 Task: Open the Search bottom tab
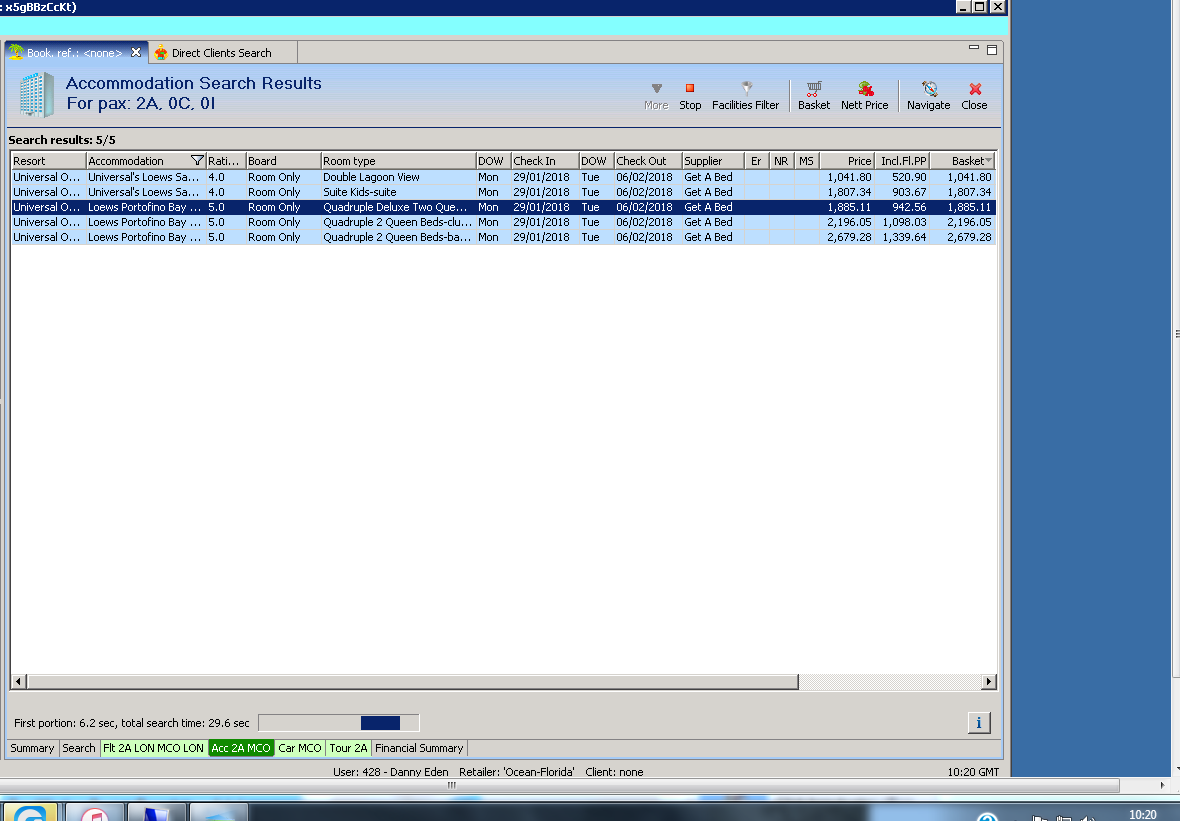pos(79,748)
